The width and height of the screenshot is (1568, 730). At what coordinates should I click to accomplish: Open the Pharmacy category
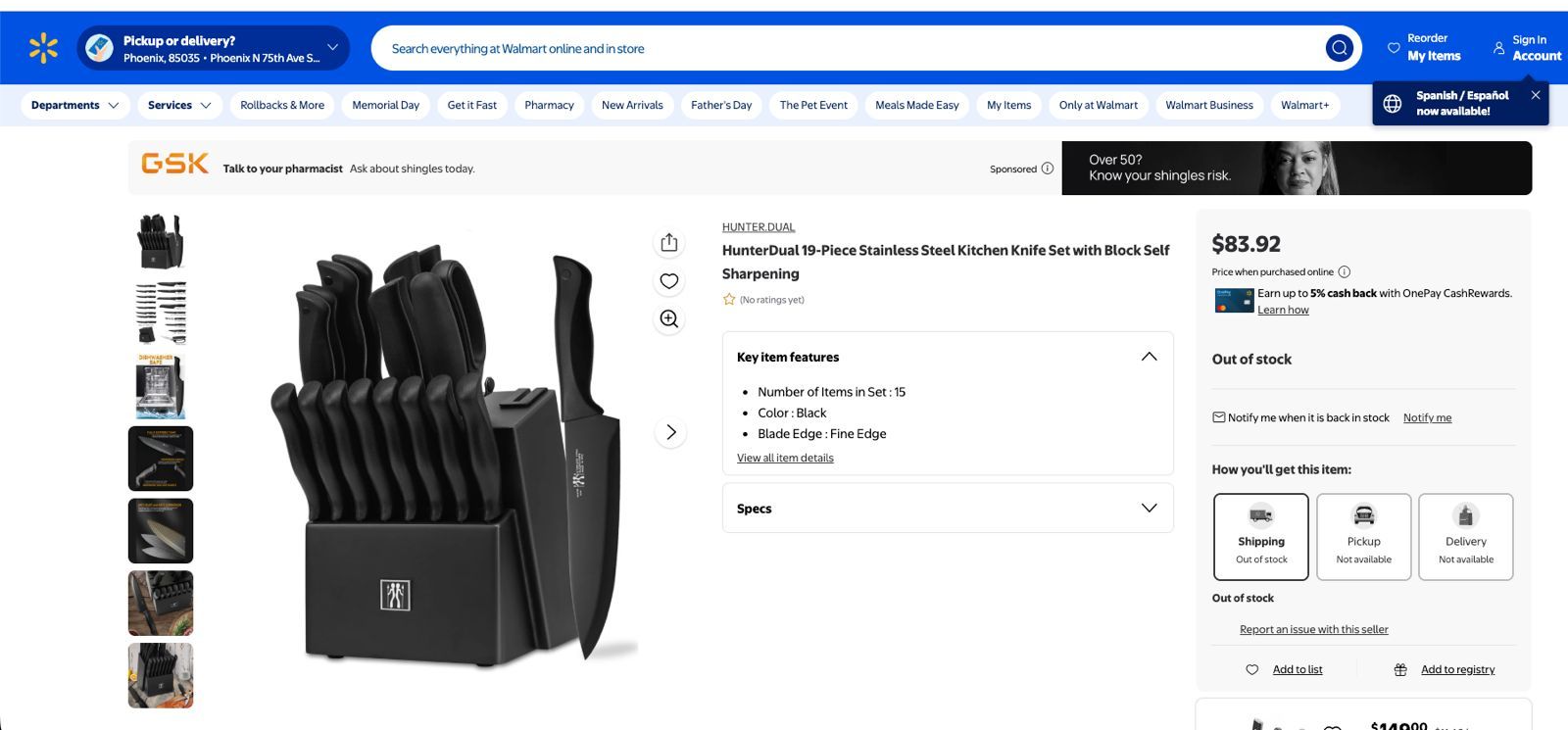tap(550, 106)
